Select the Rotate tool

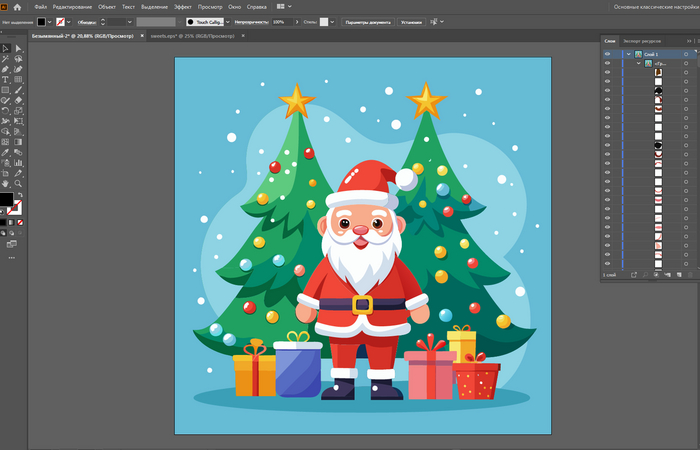[5, 111]
